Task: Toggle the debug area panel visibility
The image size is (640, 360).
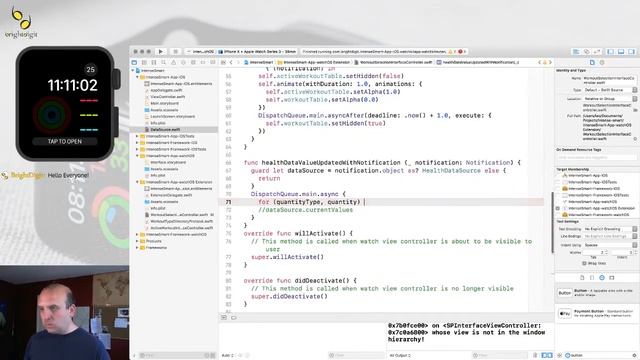Action: coord(621,52)
